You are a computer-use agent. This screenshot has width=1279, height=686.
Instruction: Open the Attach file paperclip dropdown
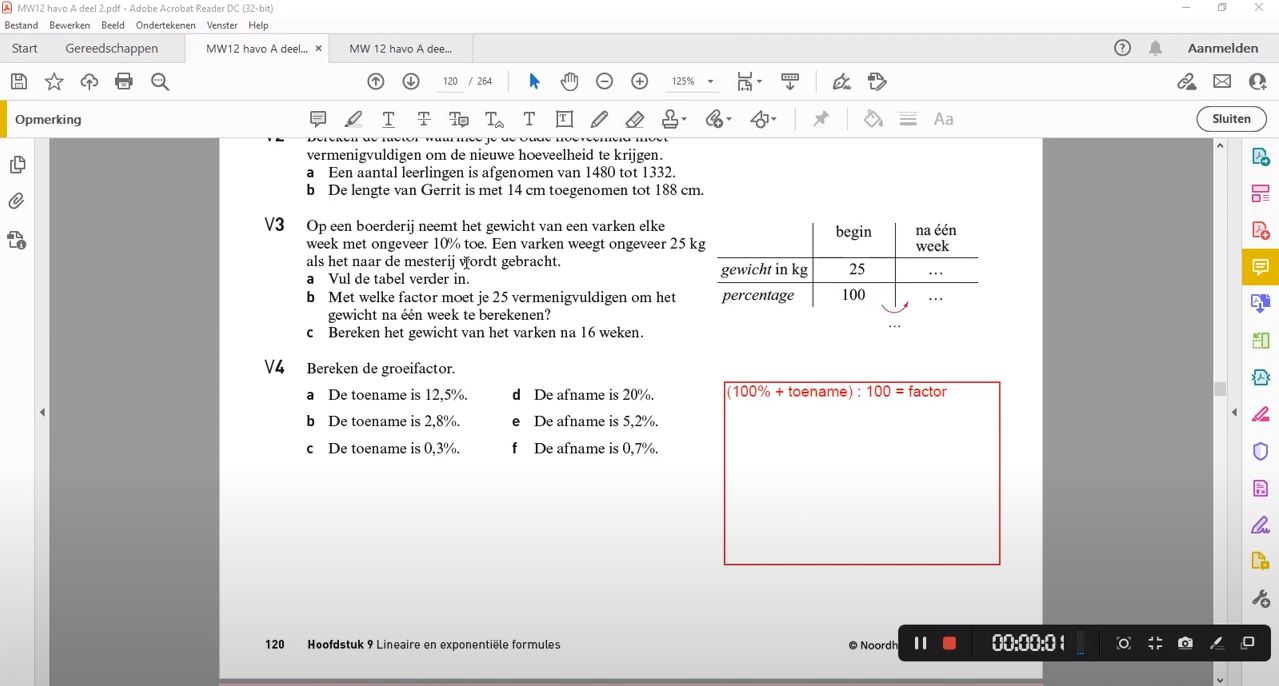[718, 119]
